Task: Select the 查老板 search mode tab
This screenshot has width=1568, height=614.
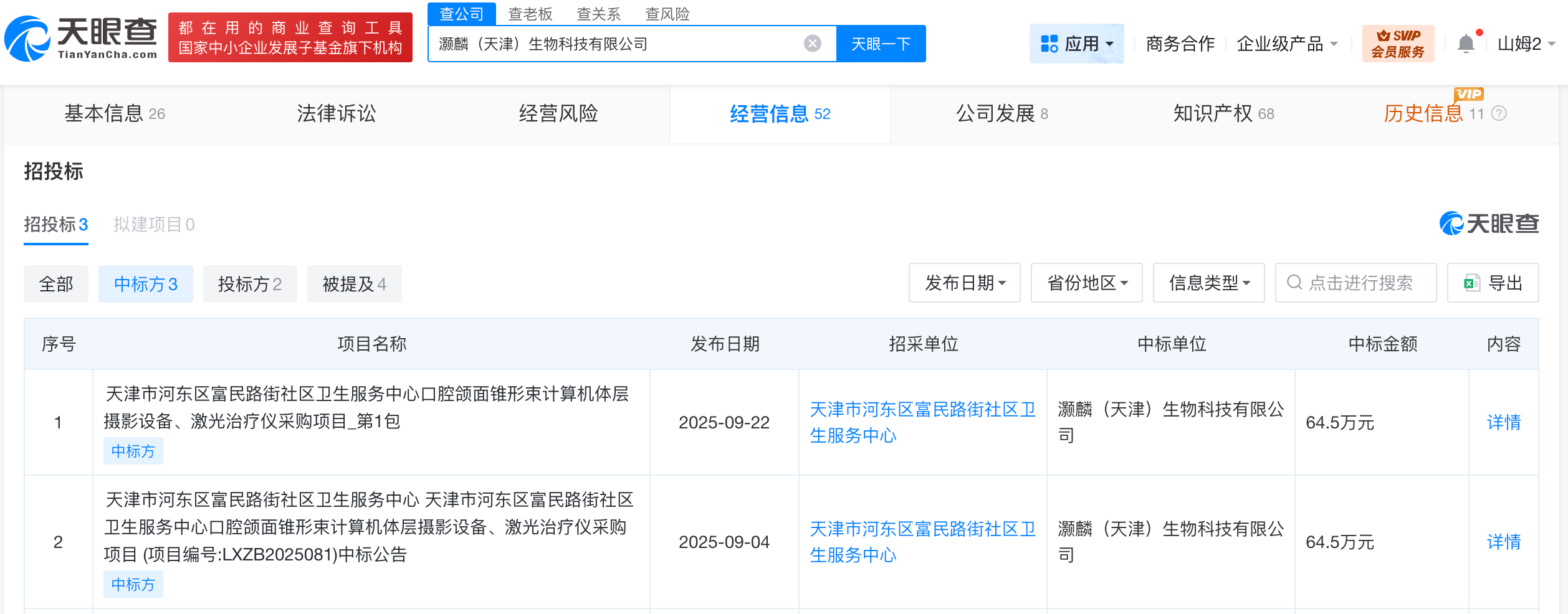Action: point(530,14)
